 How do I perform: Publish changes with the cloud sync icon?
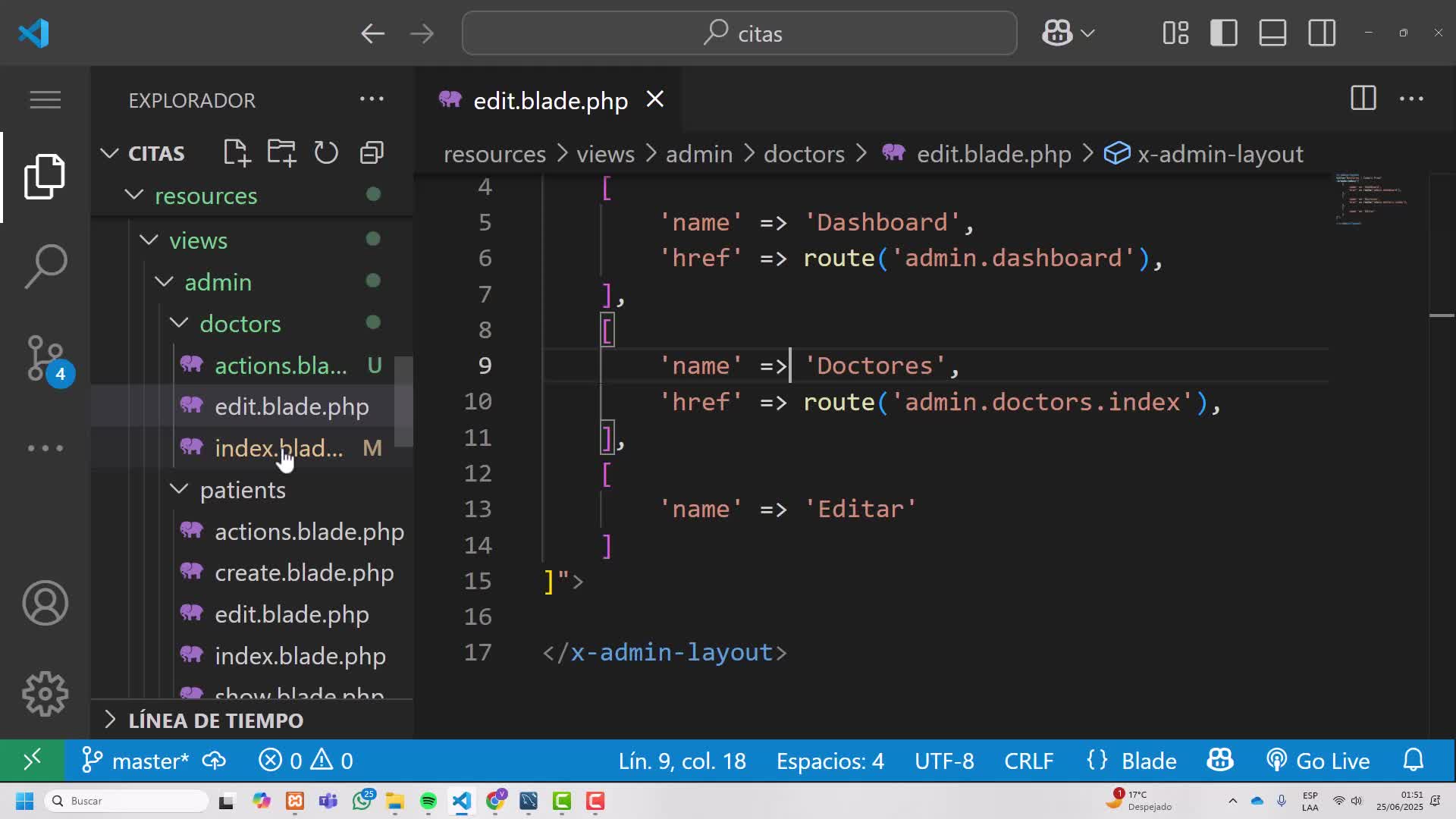point(215,761)
